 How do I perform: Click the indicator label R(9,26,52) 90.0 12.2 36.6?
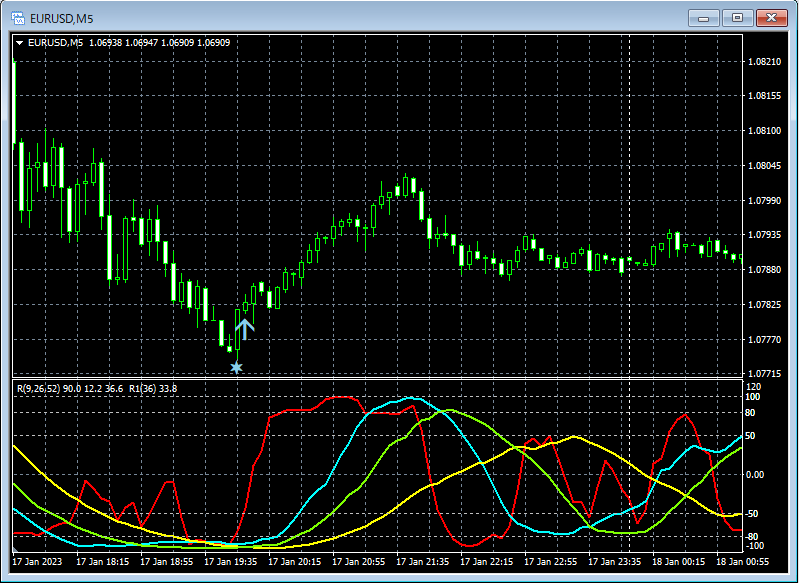(x=70, y=389)
